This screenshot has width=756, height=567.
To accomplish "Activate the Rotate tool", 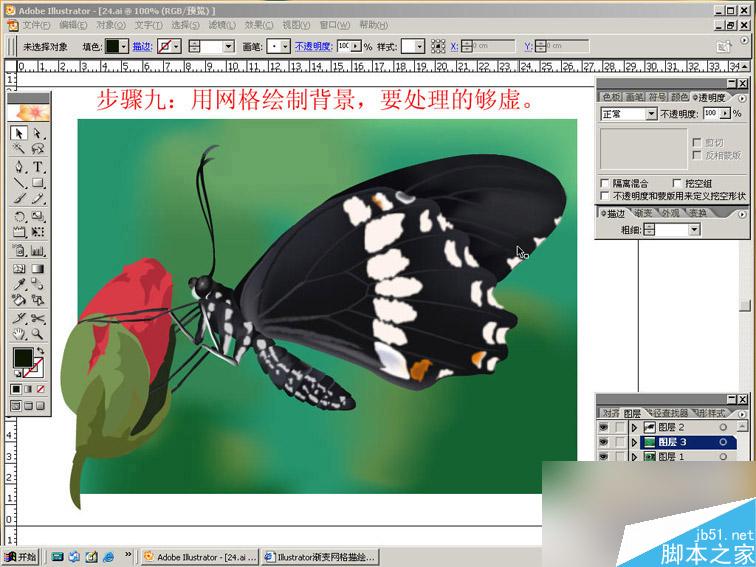I will click(19, 216).
